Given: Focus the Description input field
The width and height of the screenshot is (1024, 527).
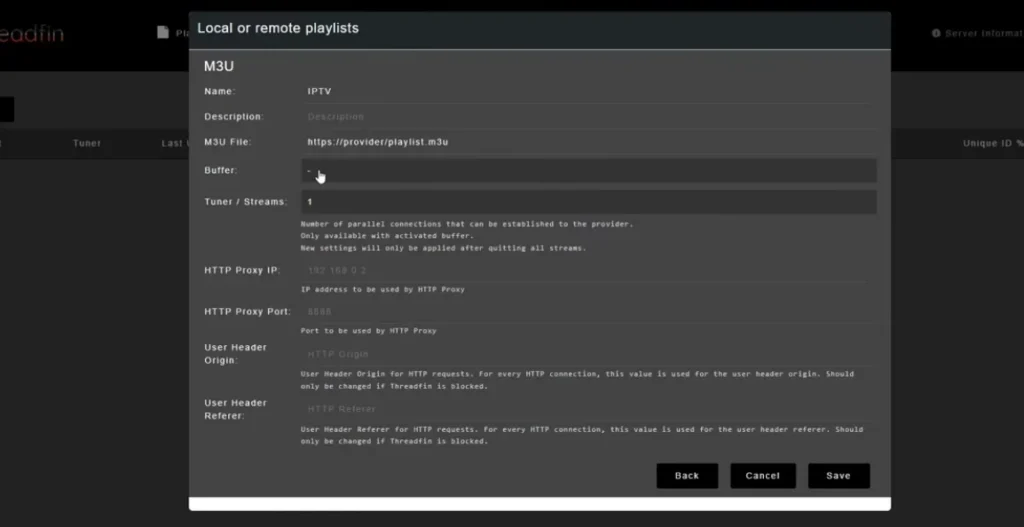Looking at the screenshot, I should (x=586, y=116).
